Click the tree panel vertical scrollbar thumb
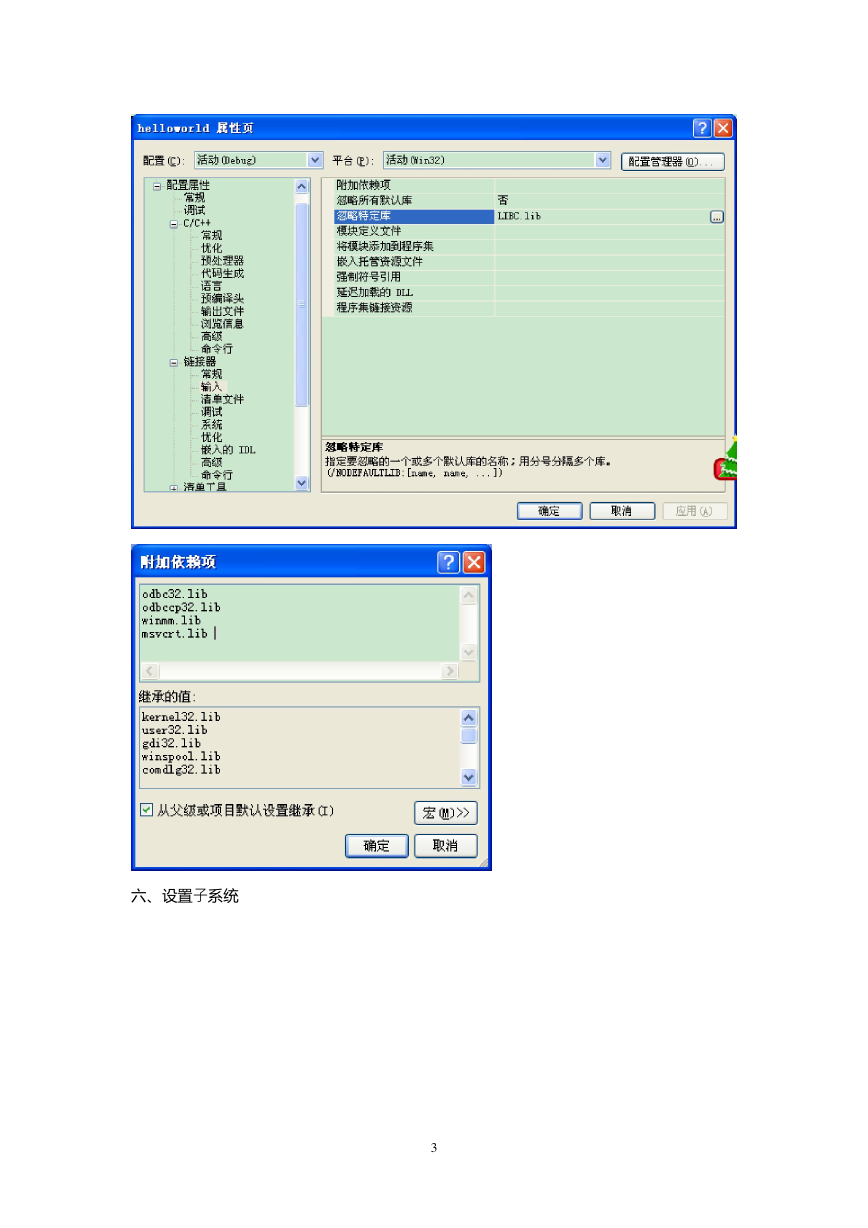The height and width of the screenshot is (1228, 868). point(302,304)
